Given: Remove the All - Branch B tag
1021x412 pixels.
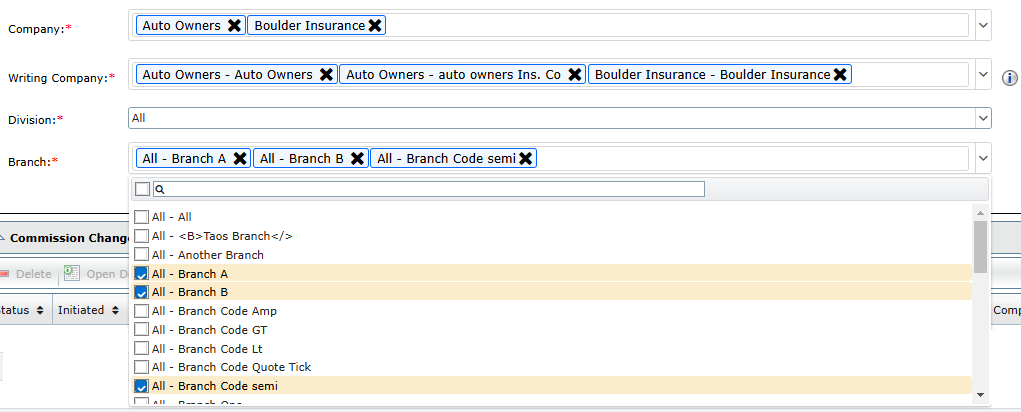Looking at the screenshot, I should 357,158.
